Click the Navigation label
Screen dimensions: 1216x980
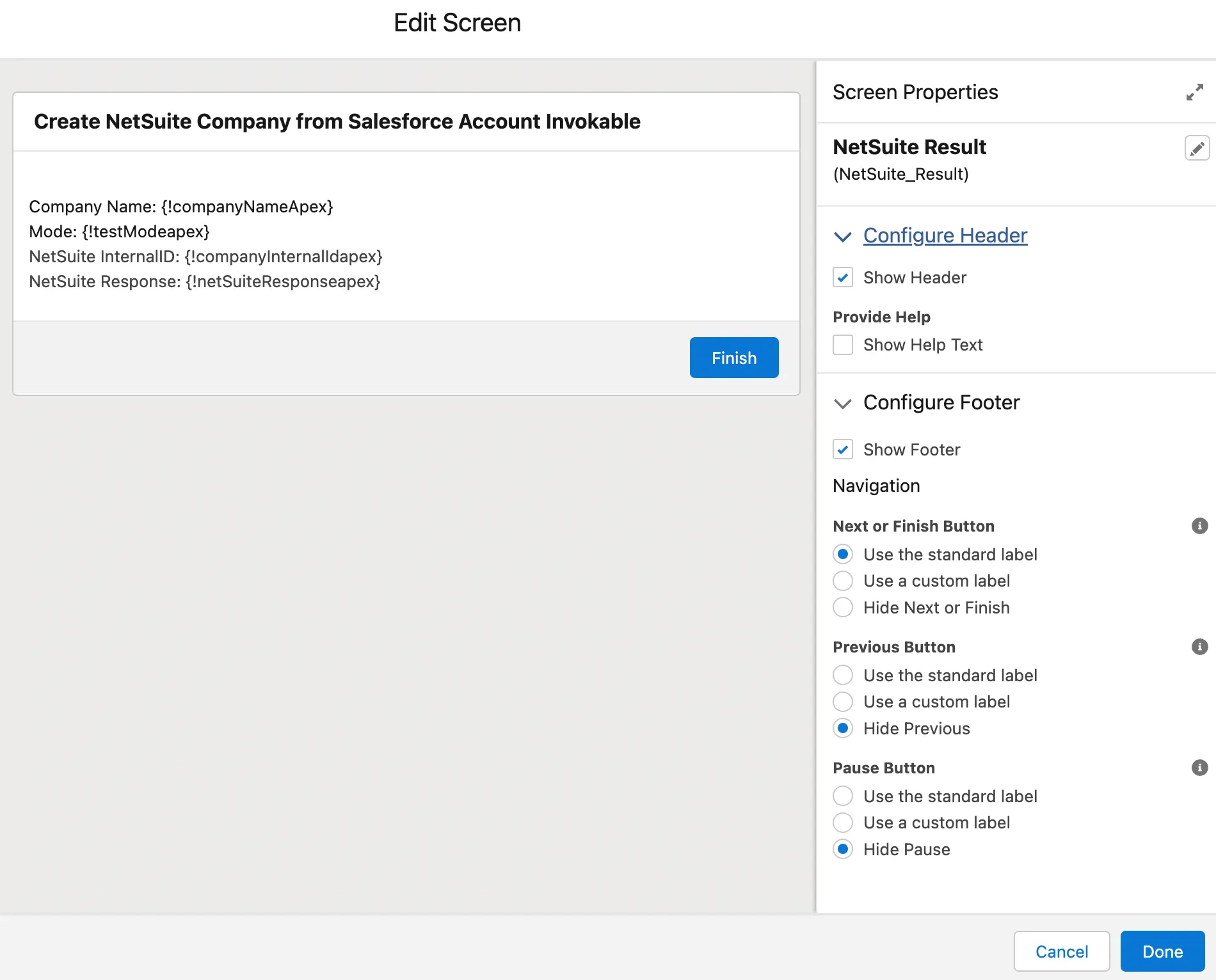pos(876,486)
